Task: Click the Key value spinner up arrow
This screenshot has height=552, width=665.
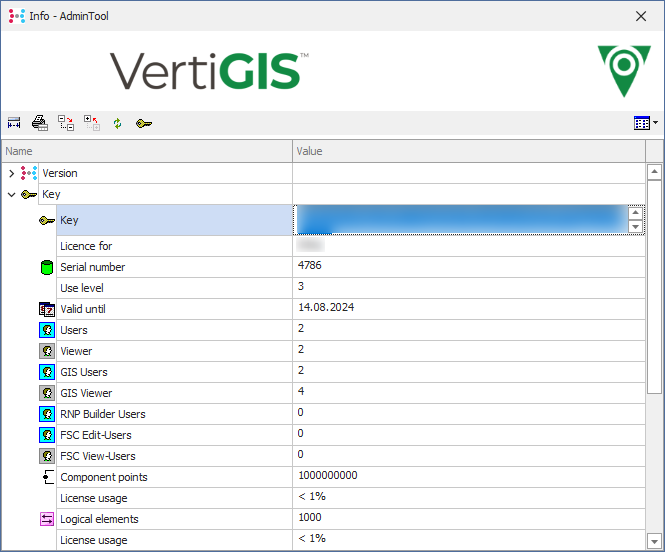Action: coord(635,213)
